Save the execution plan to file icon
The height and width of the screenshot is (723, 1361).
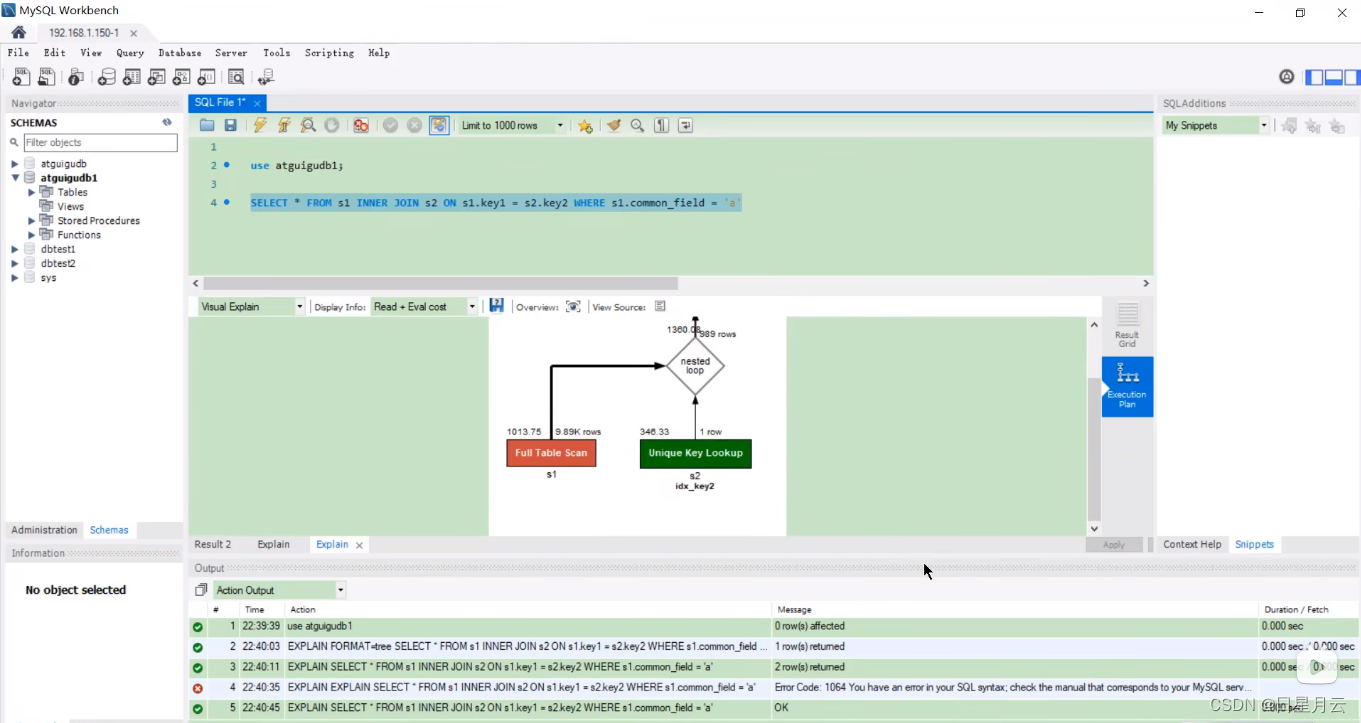click(x=497, y=306)
